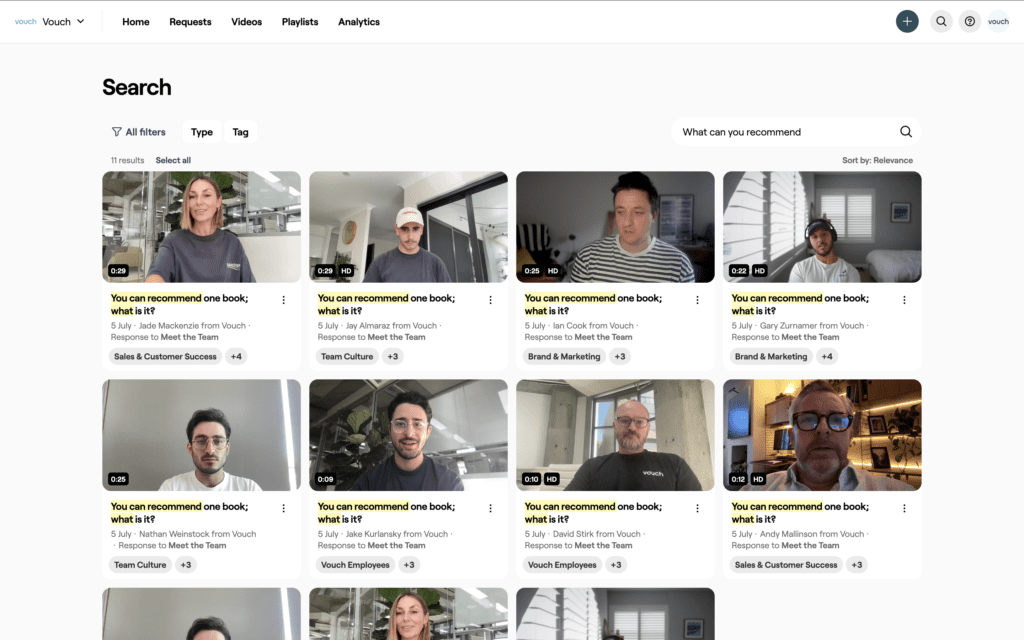Play Gary Zurnamer's video thumbnail
The image size is (1024, 640).
[x=822, y=227]
